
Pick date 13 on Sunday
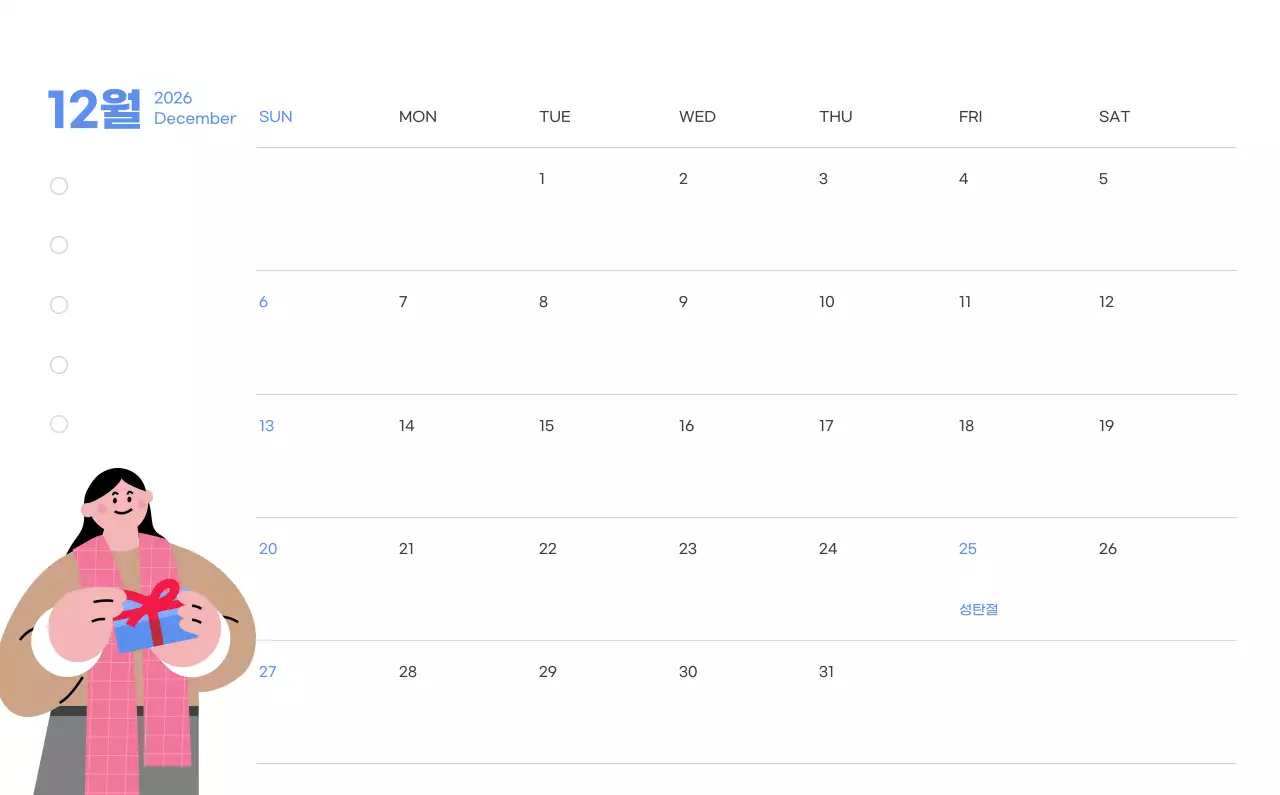pos(266,426)
